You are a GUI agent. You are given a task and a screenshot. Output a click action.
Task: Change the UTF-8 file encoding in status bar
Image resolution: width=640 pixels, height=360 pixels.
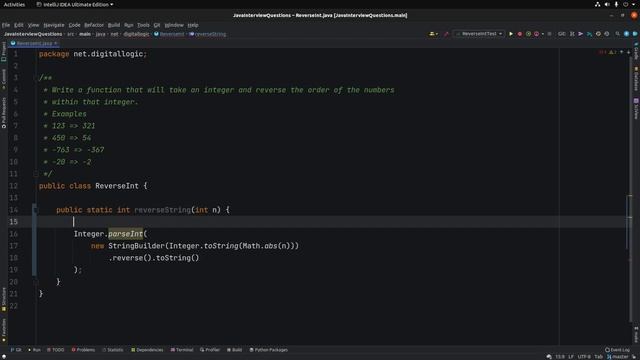tap(584, 357)
